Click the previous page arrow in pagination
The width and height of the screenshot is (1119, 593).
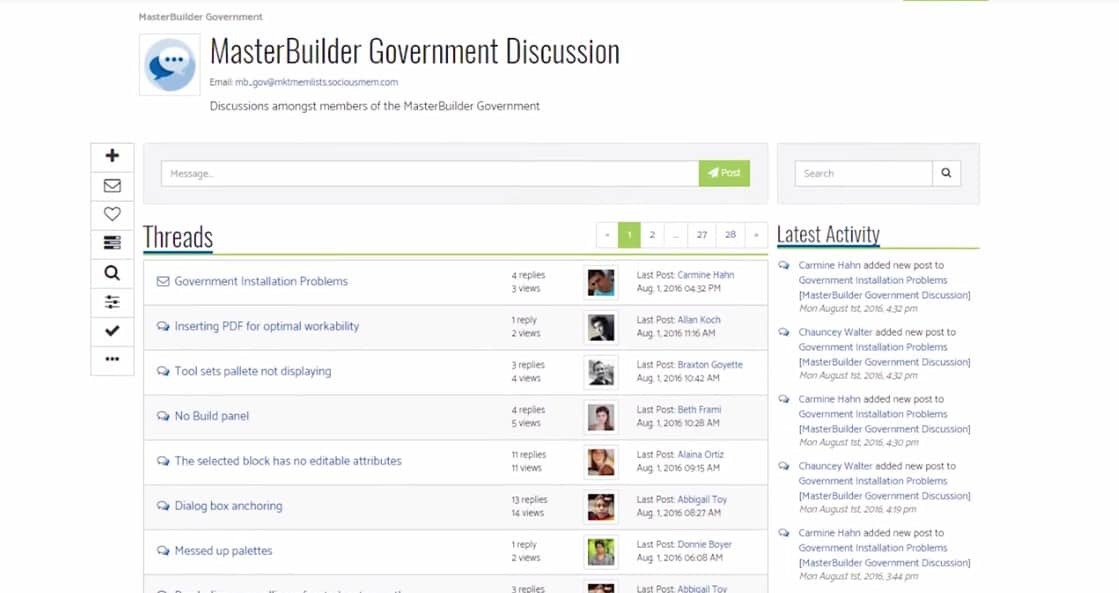pyautogui.click(x=606, y=235)
